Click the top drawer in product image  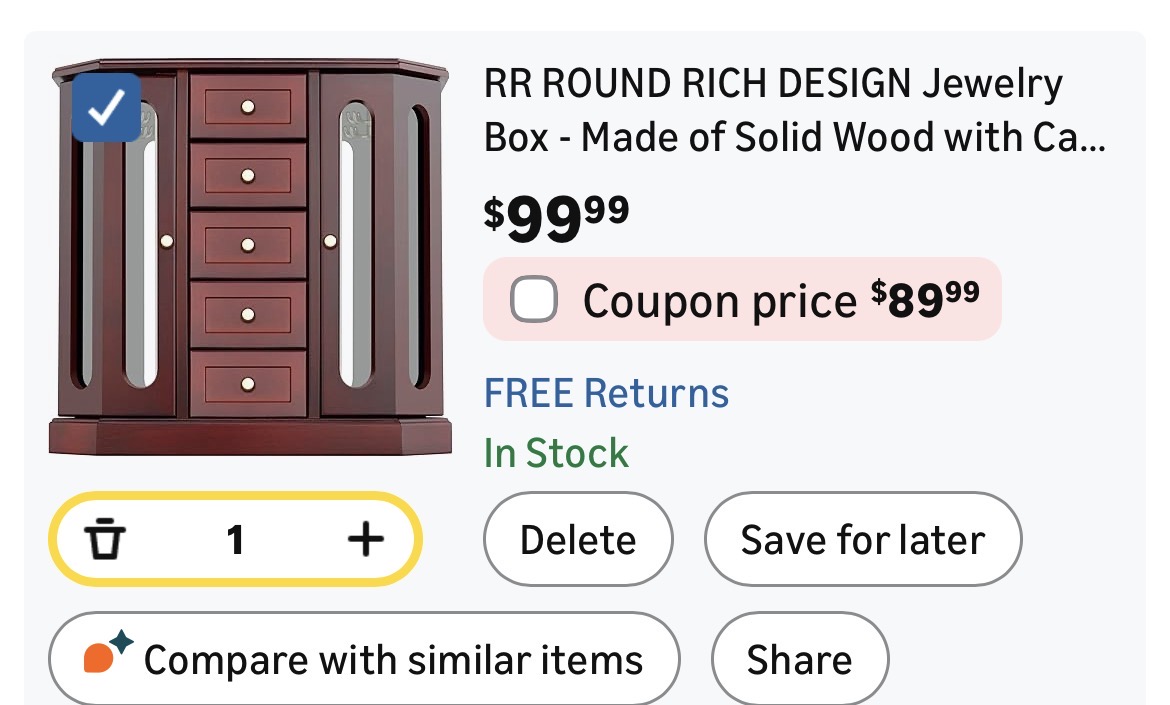coord(248,105)
